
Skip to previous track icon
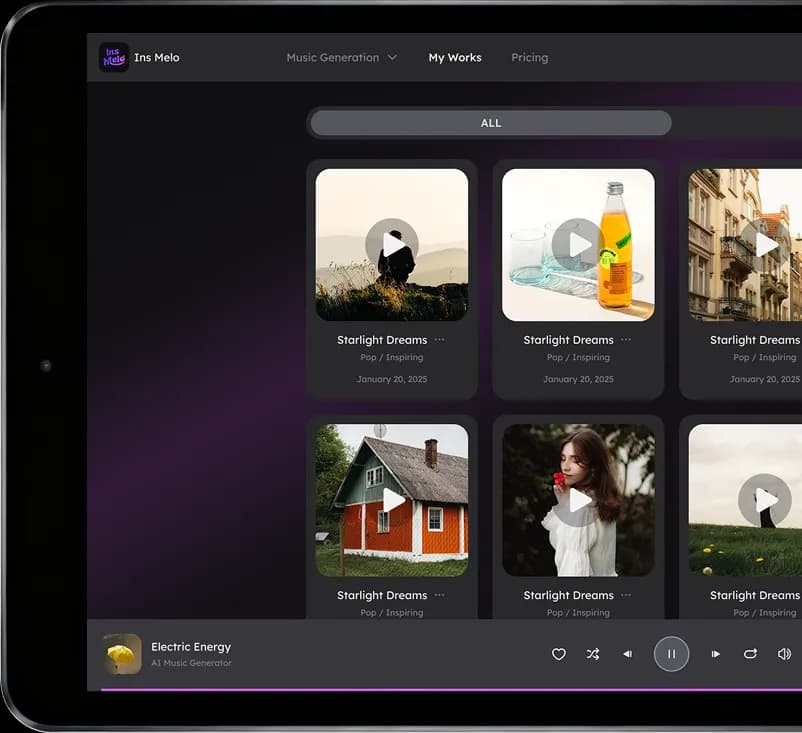coord(628,654)
